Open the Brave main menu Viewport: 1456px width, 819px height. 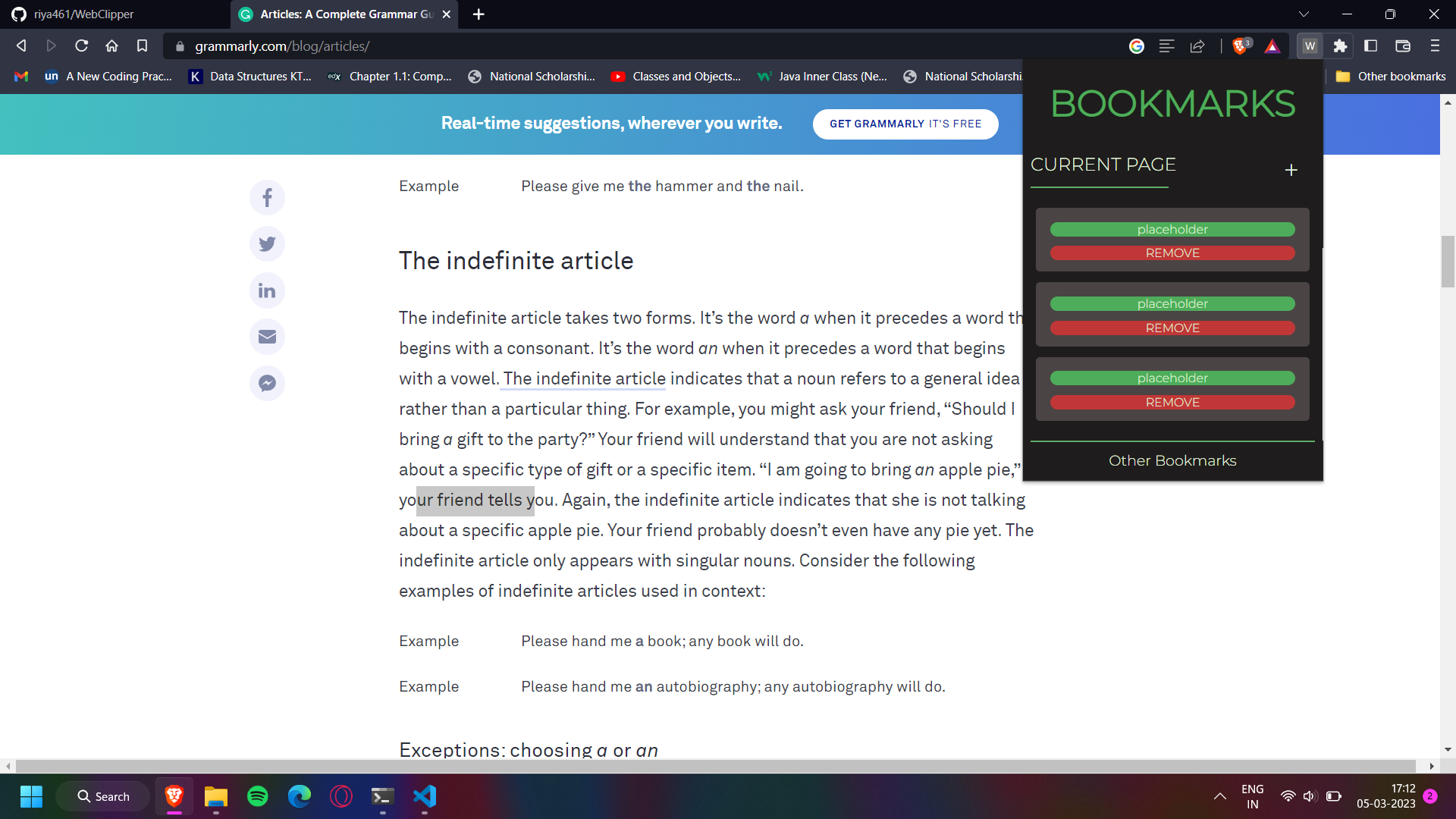coord(1434,46)
